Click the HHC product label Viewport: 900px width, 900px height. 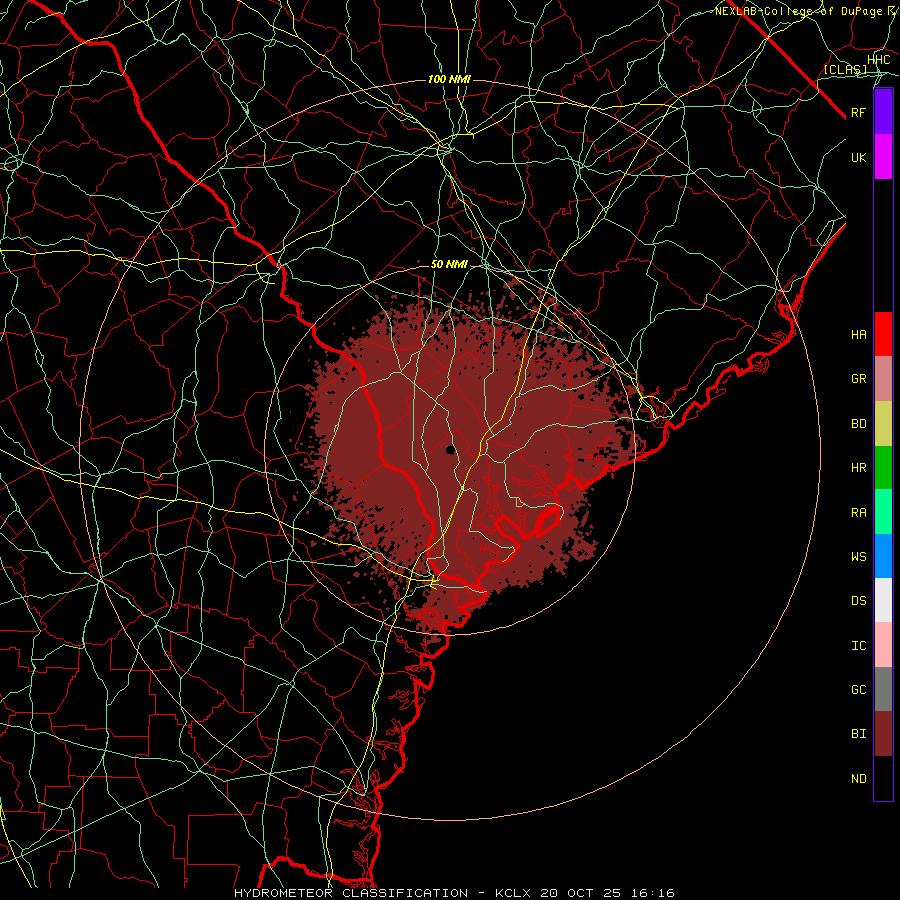pos(879,60)
